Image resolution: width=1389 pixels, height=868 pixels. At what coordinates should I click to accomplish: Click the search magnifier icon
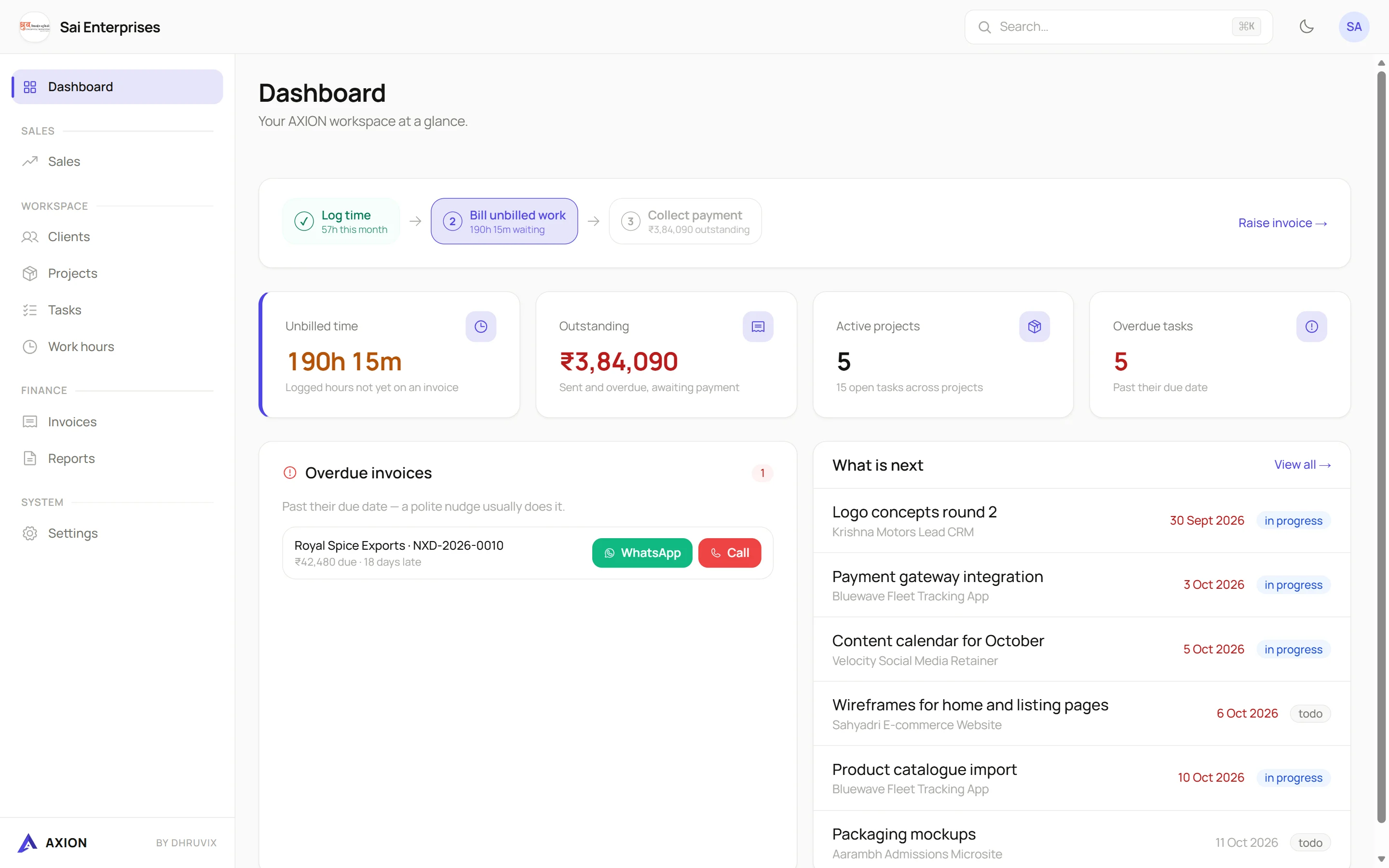coord(984,27)
